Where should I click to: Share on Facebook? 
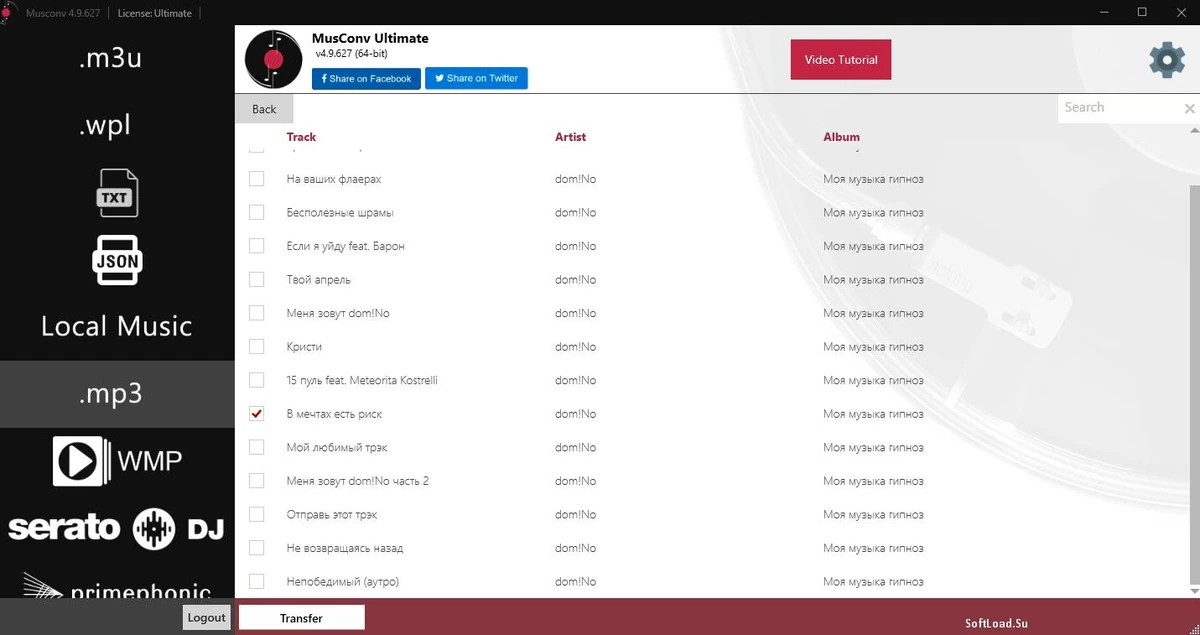click(x=366, y=78)
